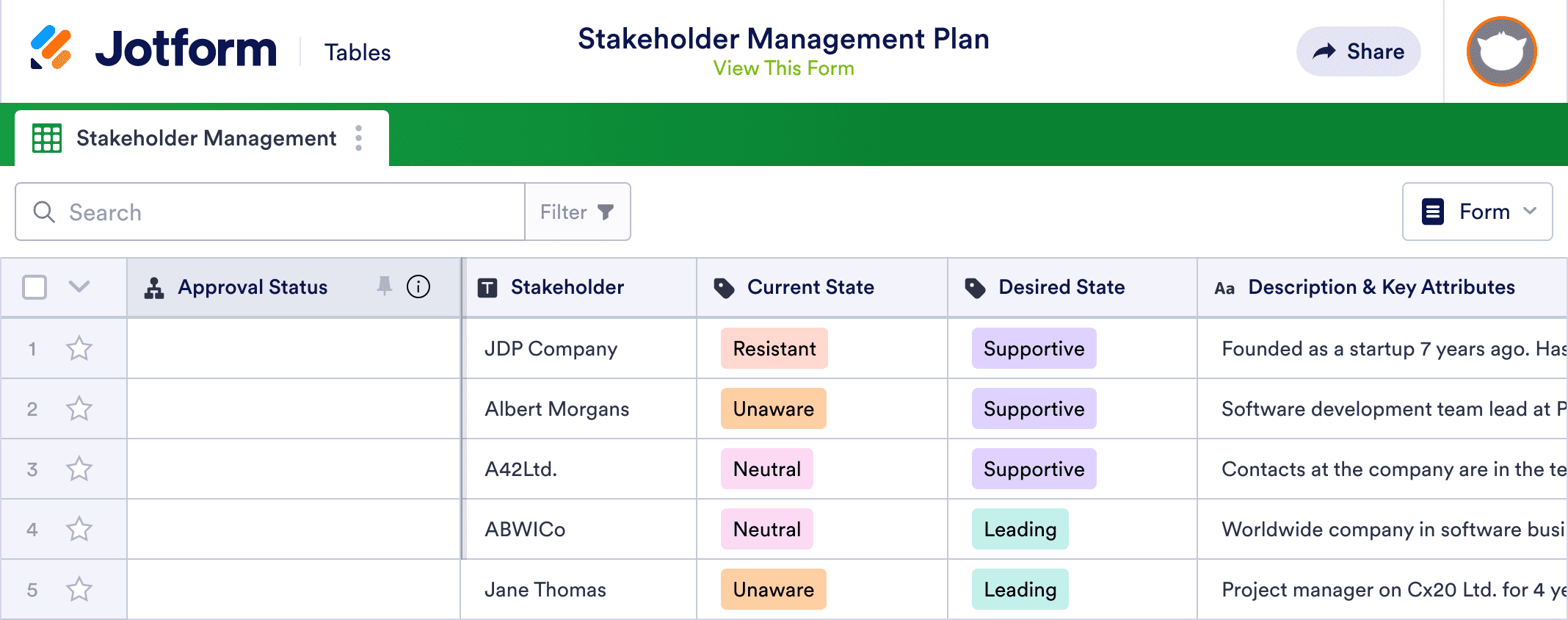Click the Stakeholder column text-type icon
1568x620 pixels.
coord(487,288)
